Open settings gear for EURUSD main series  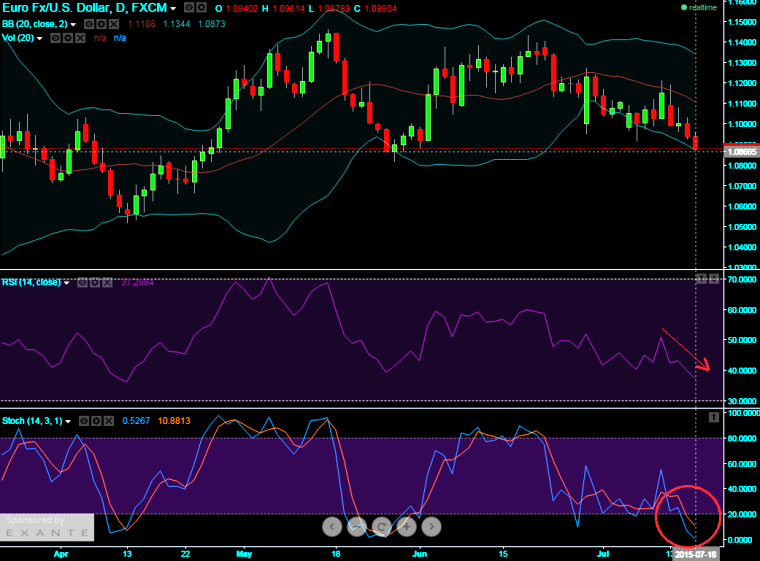pos(201,8)
